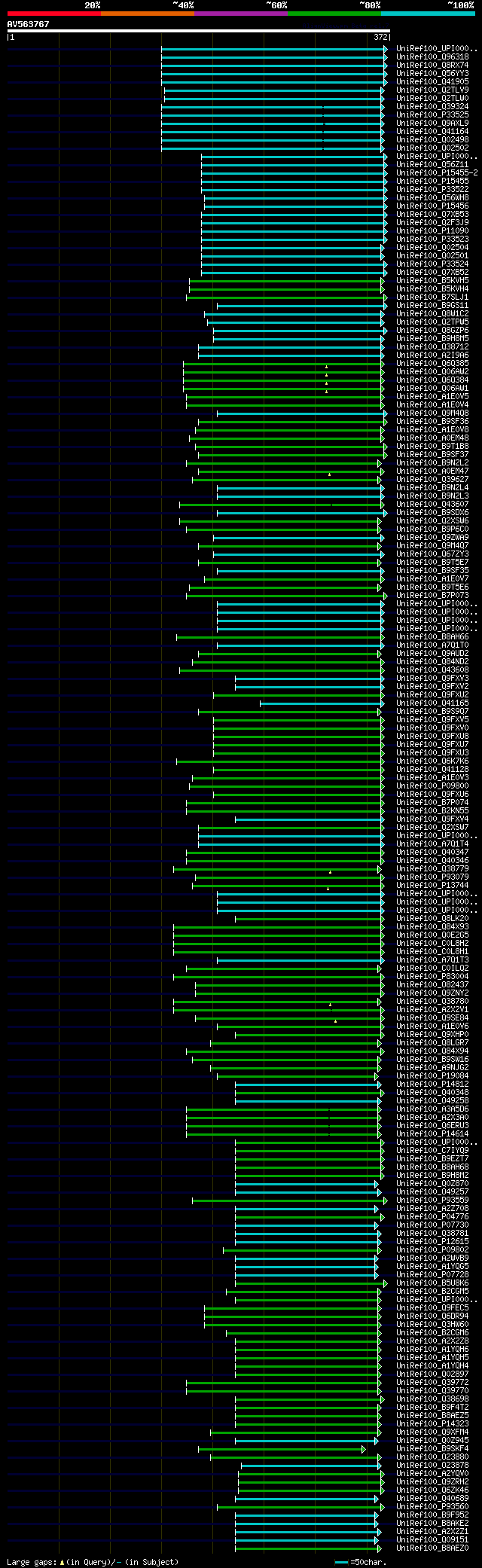Select hit UniRef100_Q41905
The height and width of the screenshot is (1568, 482).
coord(432,81)
